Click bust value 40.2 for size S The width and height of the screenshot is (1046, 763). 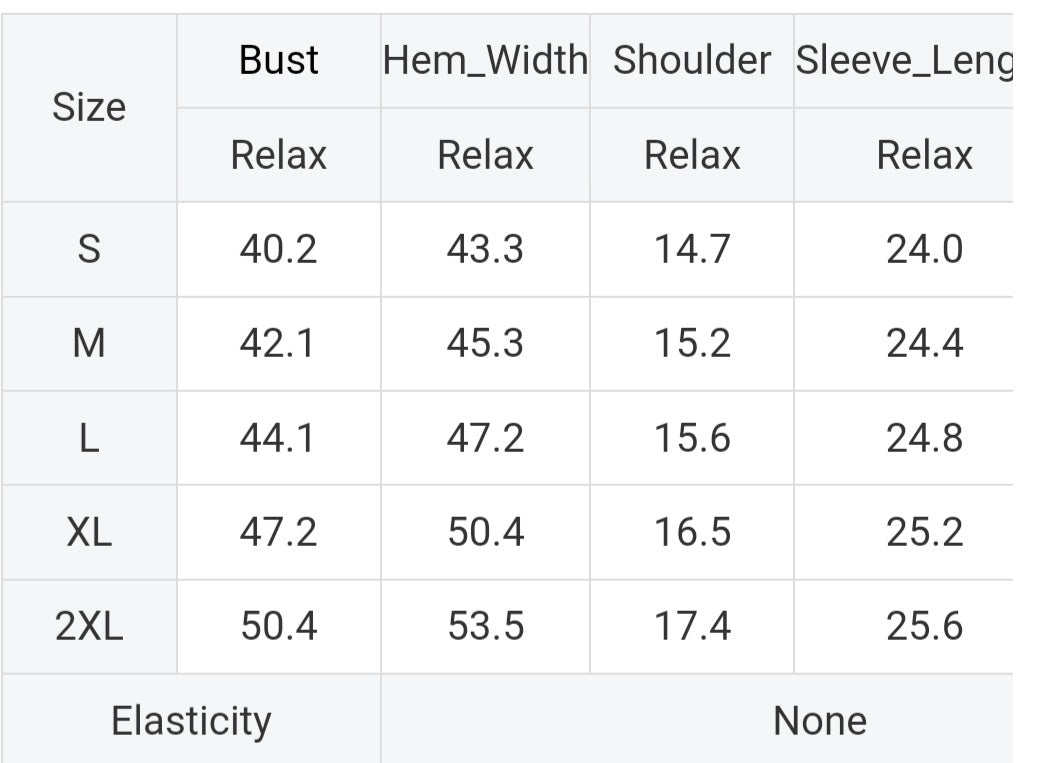(278, 249)
